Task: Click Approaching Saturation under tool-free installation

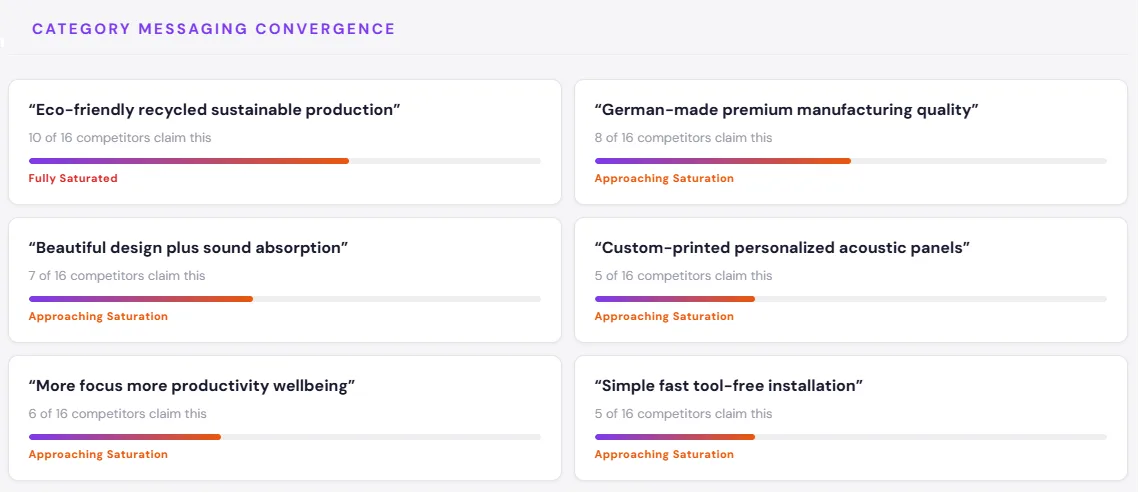Action: click(664, 455)
